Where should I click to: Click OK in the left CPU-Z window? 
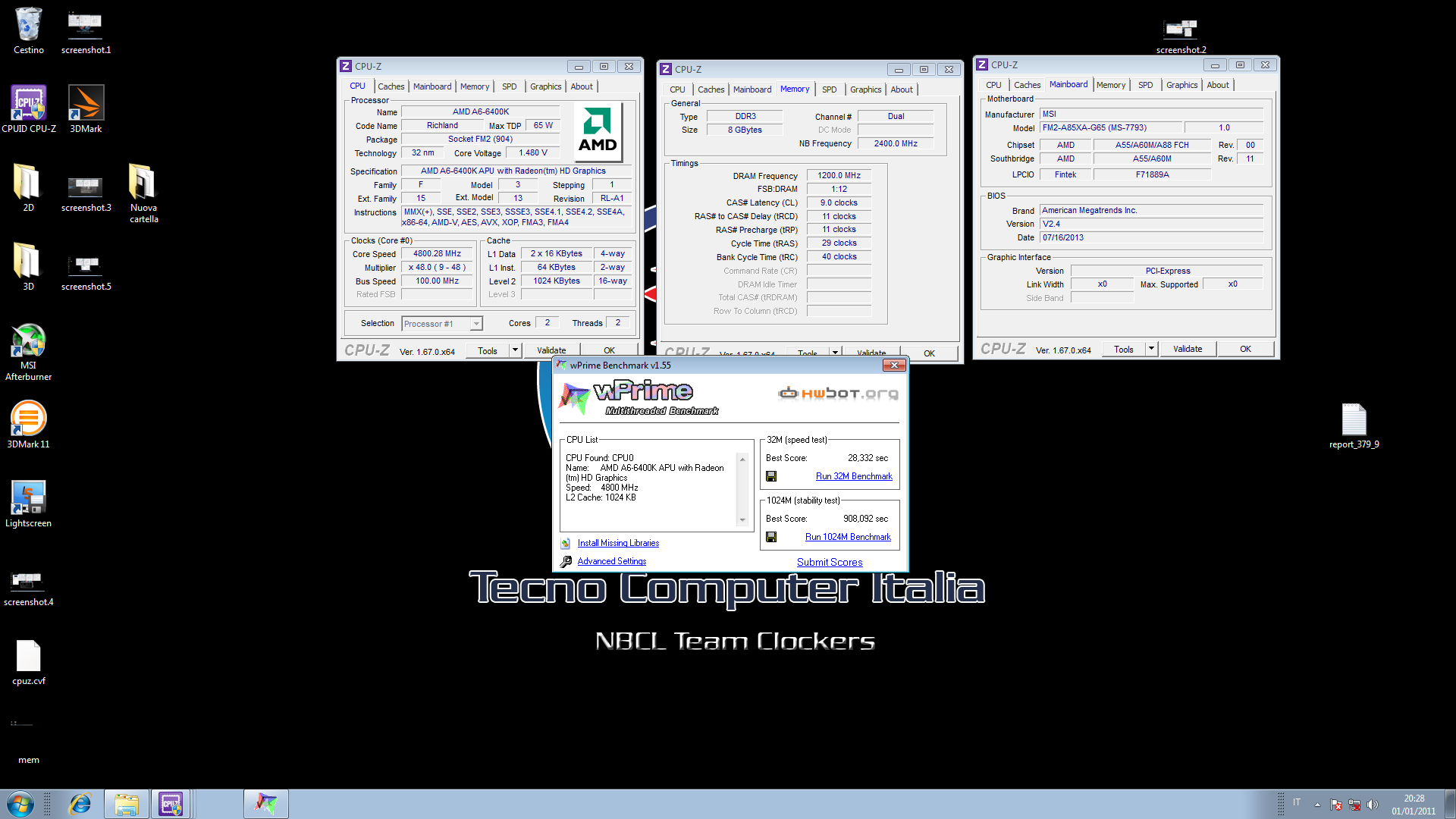(609, 350)
